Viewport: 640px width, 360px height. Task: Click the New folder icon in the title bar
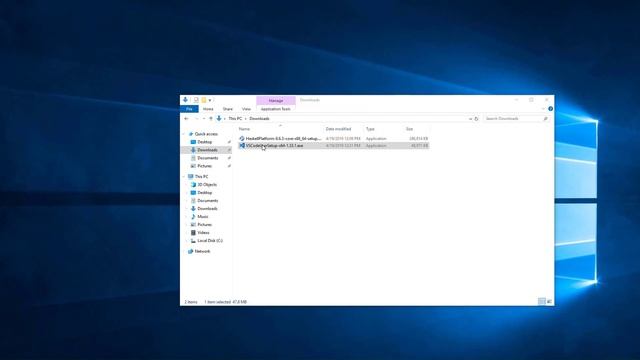(x=204, y=100)
